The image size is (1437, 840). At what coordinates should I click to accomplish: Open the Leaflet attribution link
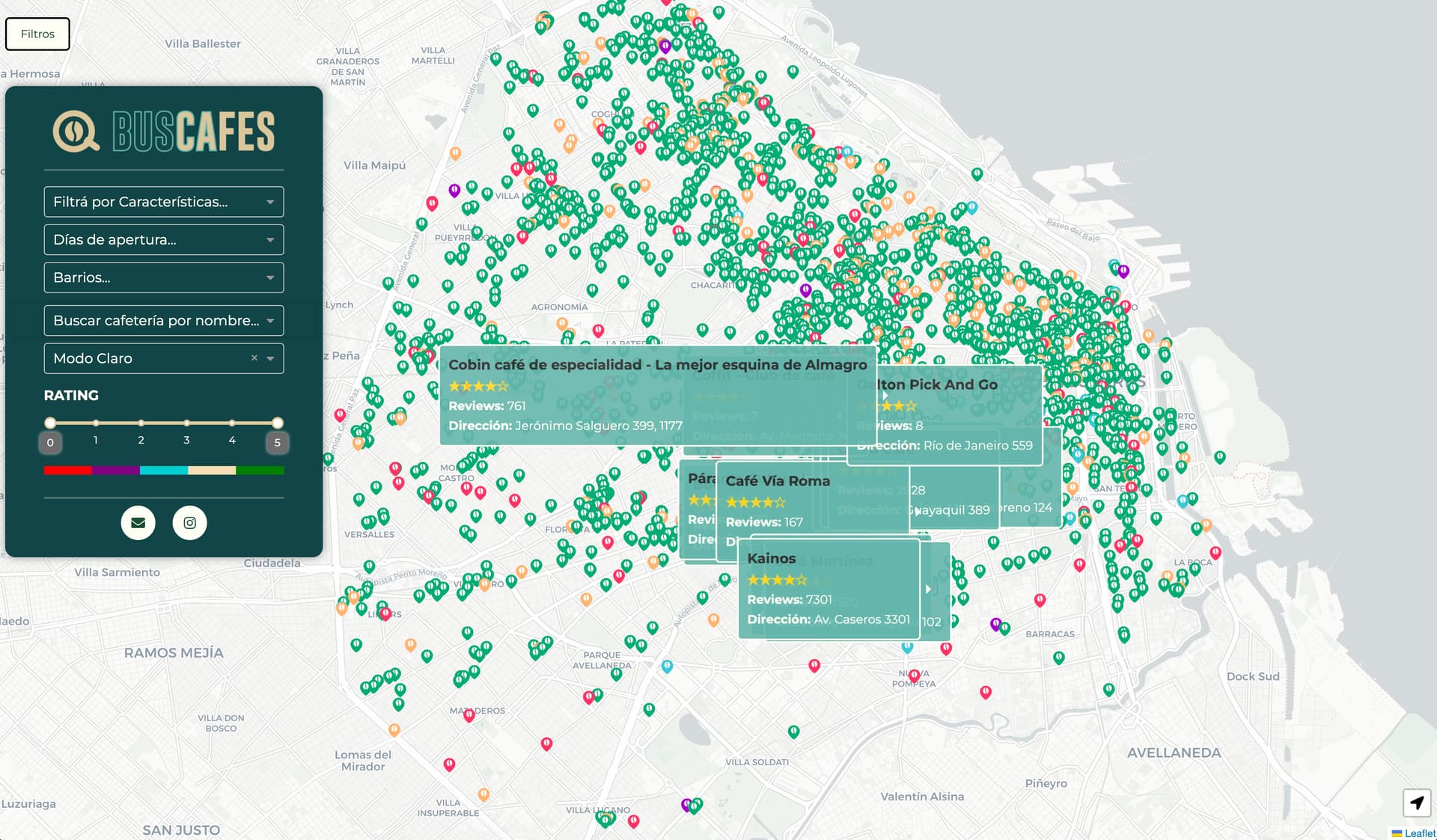[x=1420, y=833]
